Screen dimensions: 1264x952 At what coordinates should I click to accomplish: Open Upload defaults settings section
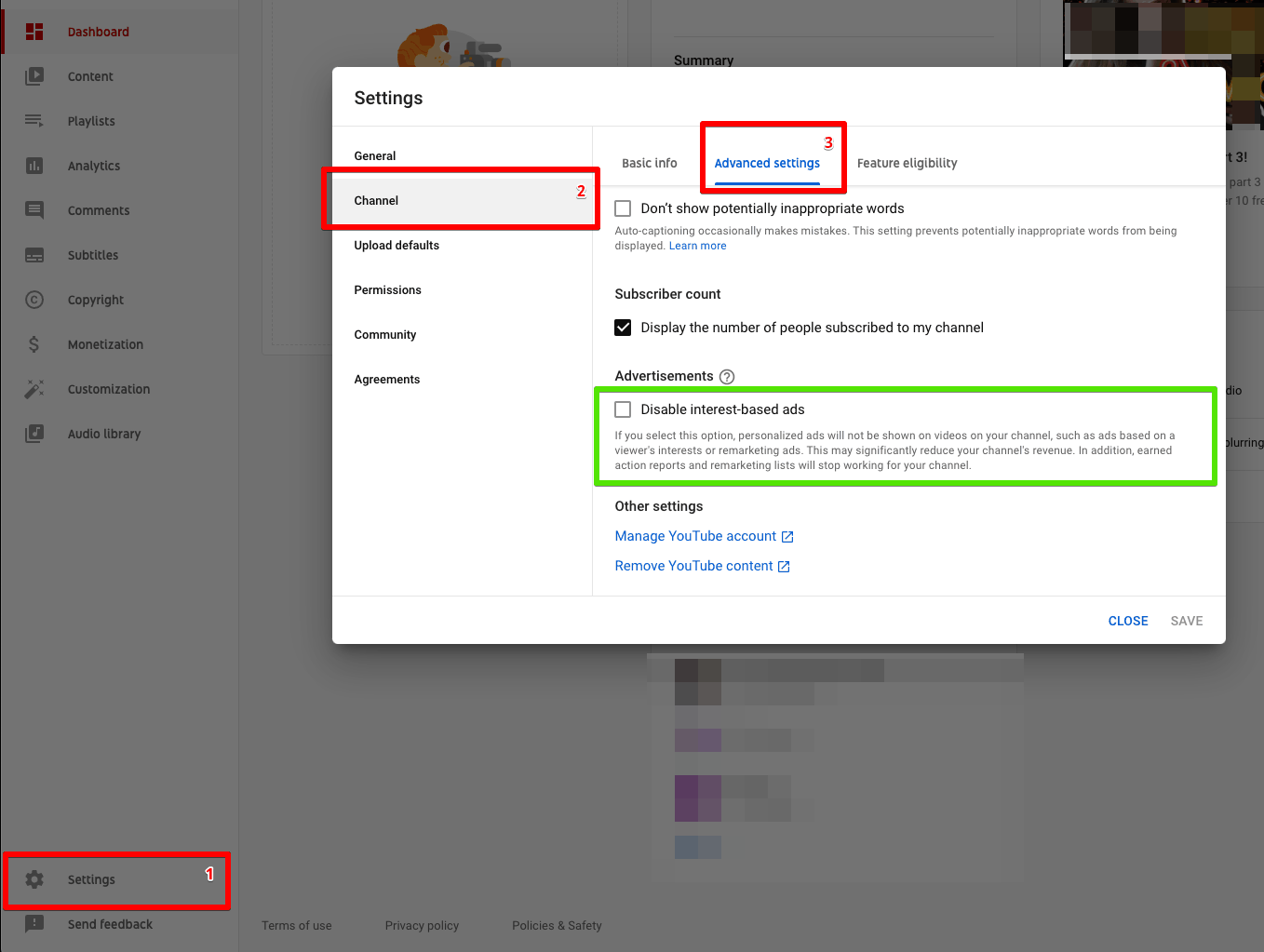(x=462, y=246)
